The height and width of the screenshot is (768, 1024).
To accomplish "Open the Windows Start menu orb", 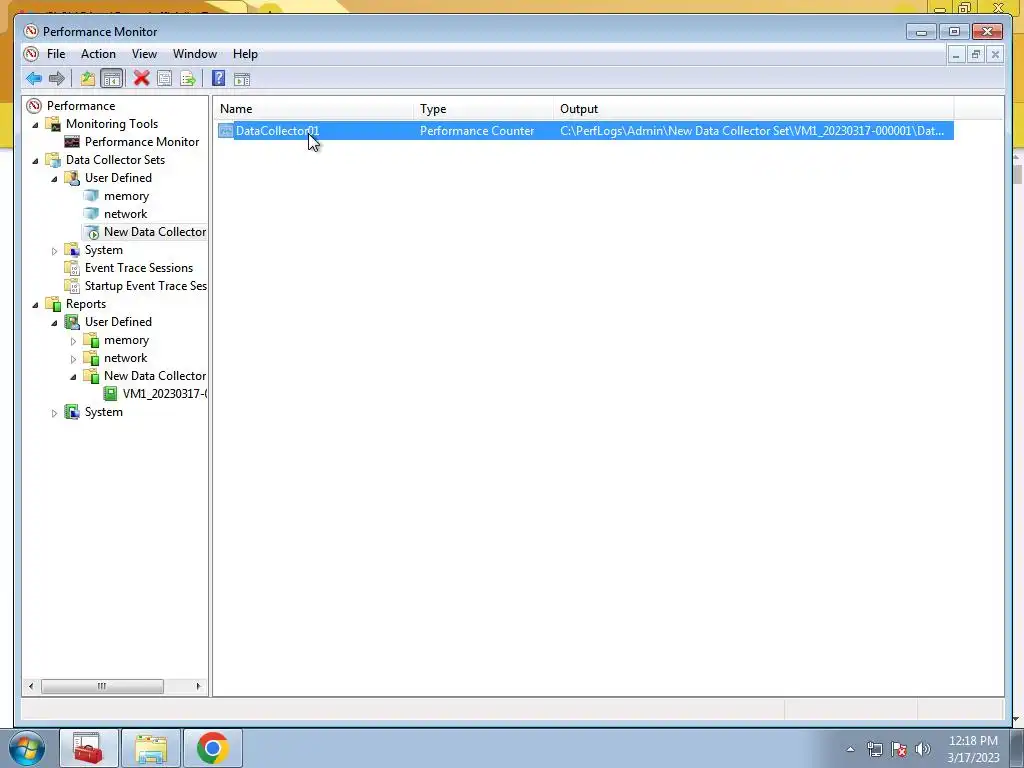I will point(27,748).
